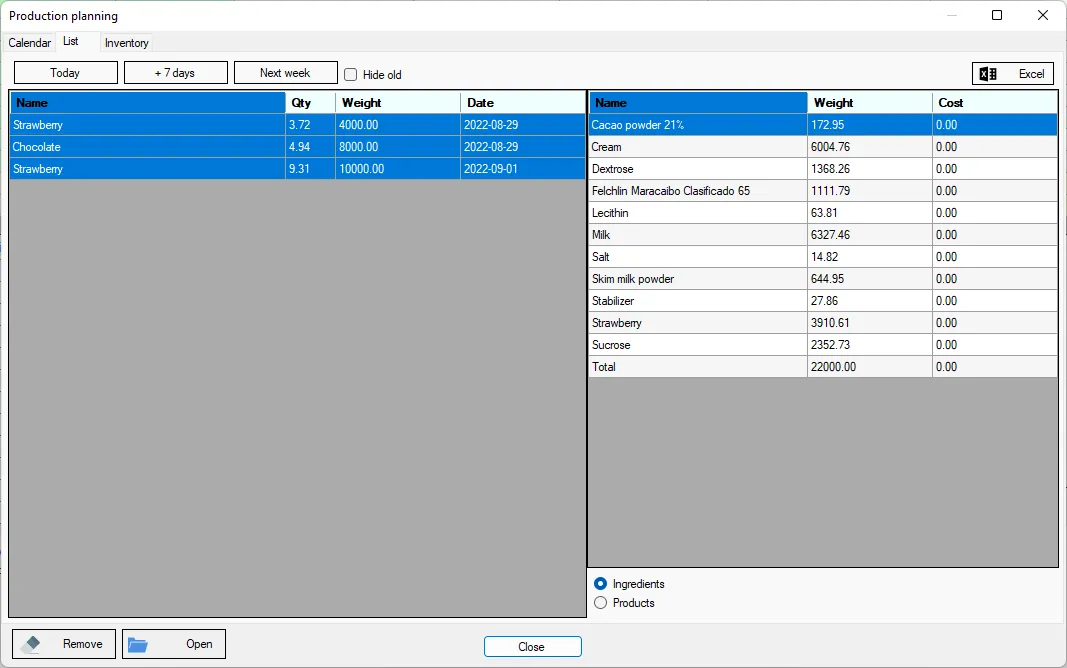The height and width of the screenshot is (668, 1067).
Task: Click the + 7 days button
Action: click(x=176, y=73)
